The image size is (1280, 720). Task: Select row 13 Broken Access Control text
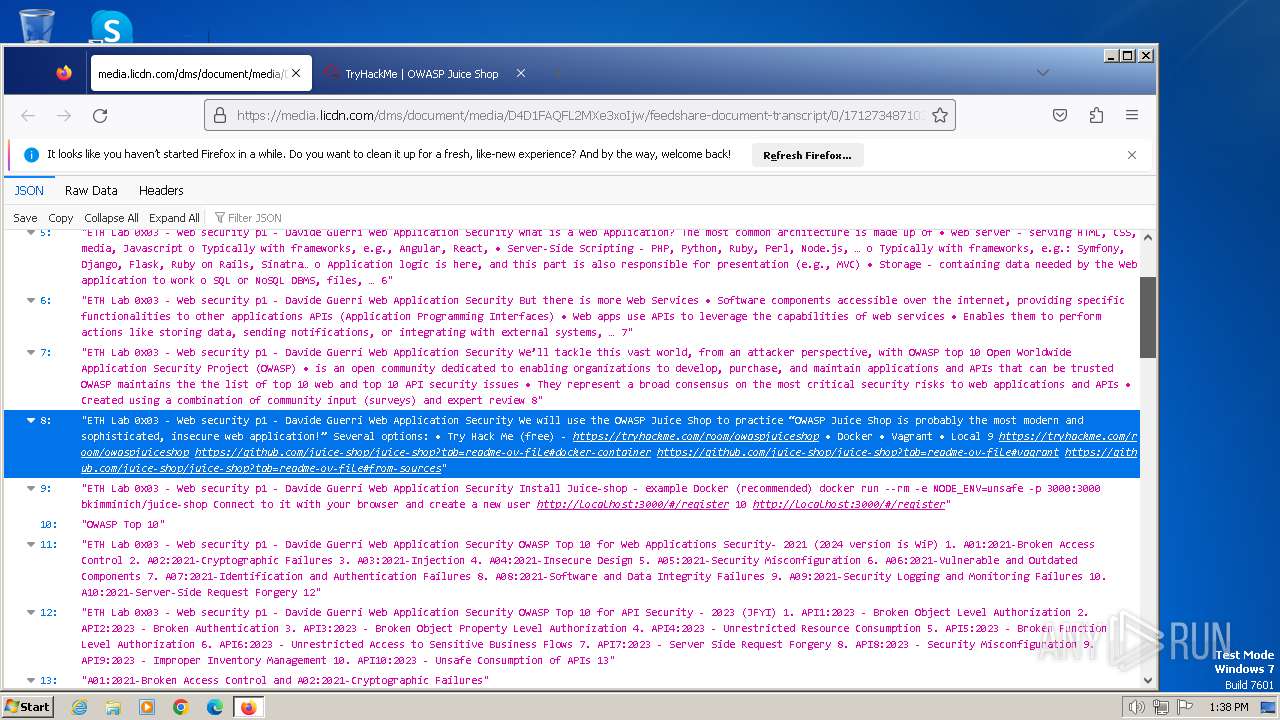tap(285, 680)
